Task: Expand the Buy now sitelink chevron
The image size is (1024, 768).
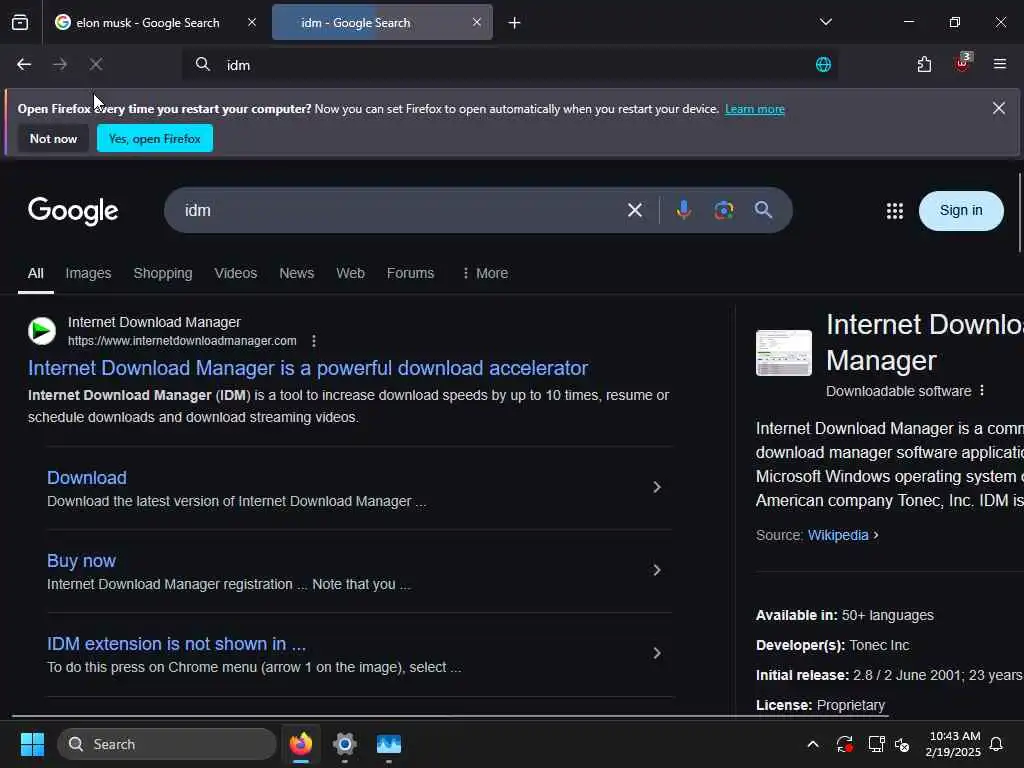Action: [x=657, y=570]
